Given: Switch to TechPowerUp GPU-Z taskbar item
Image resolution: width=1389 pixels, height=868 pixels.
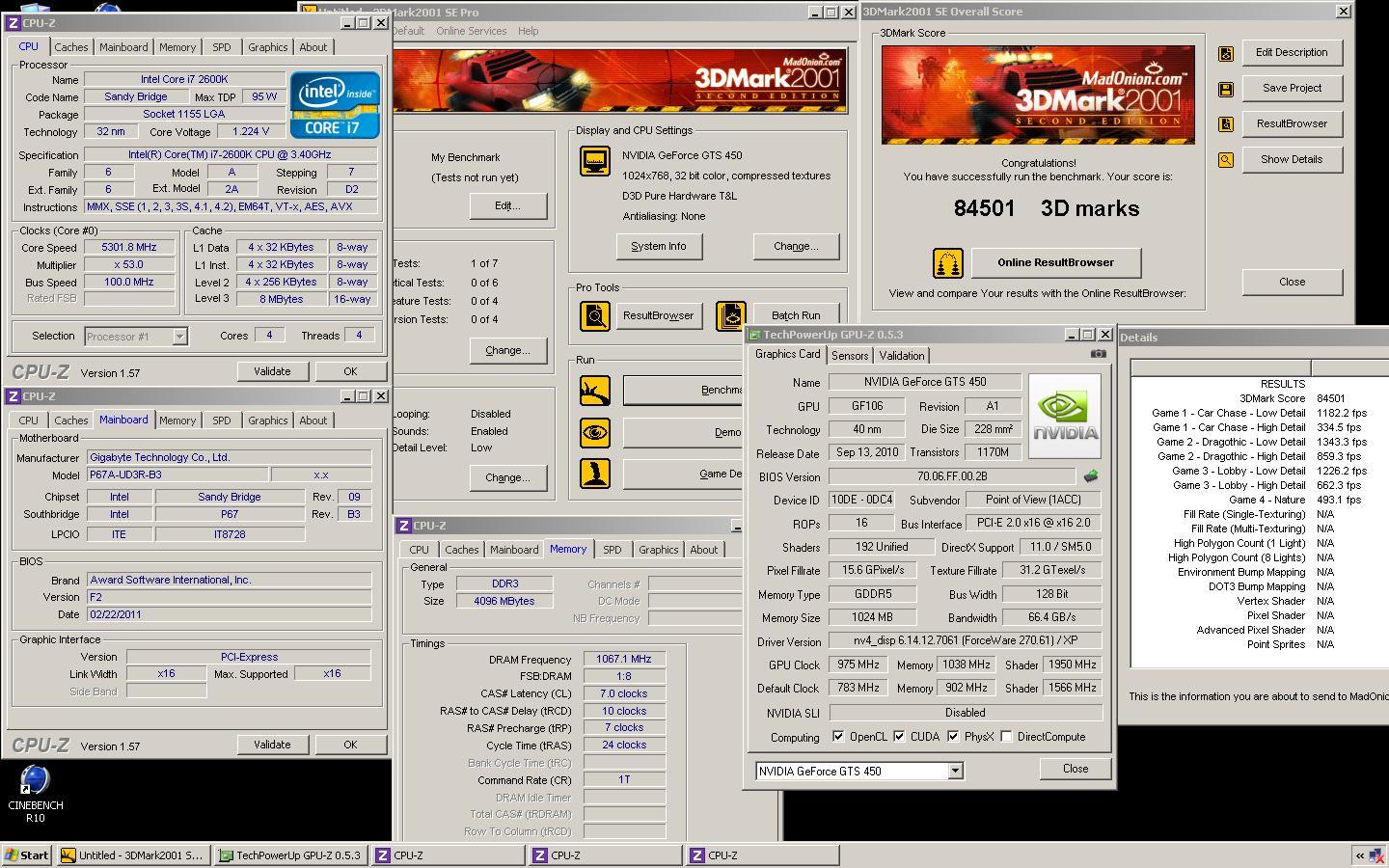Looking at the screenshot, I should (290, 854).
